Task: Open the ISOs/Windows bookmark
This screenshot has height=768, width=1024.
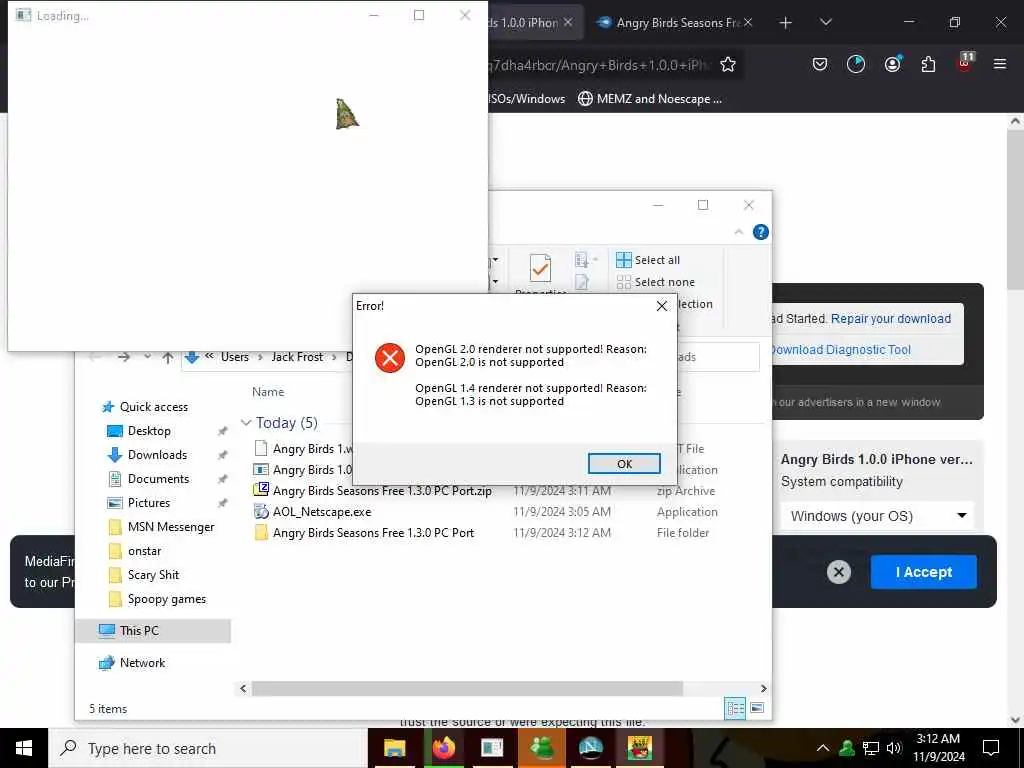Action: pos(526,99)
